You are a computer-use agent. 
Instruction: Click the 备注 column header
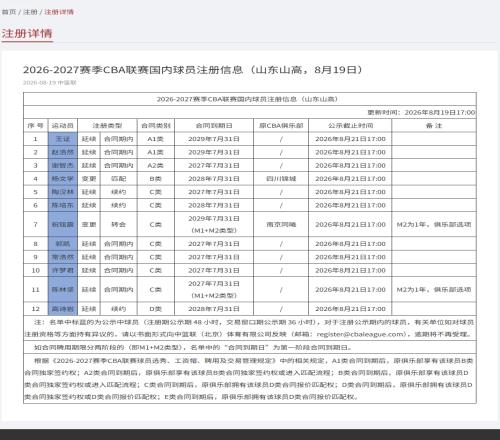434,126
